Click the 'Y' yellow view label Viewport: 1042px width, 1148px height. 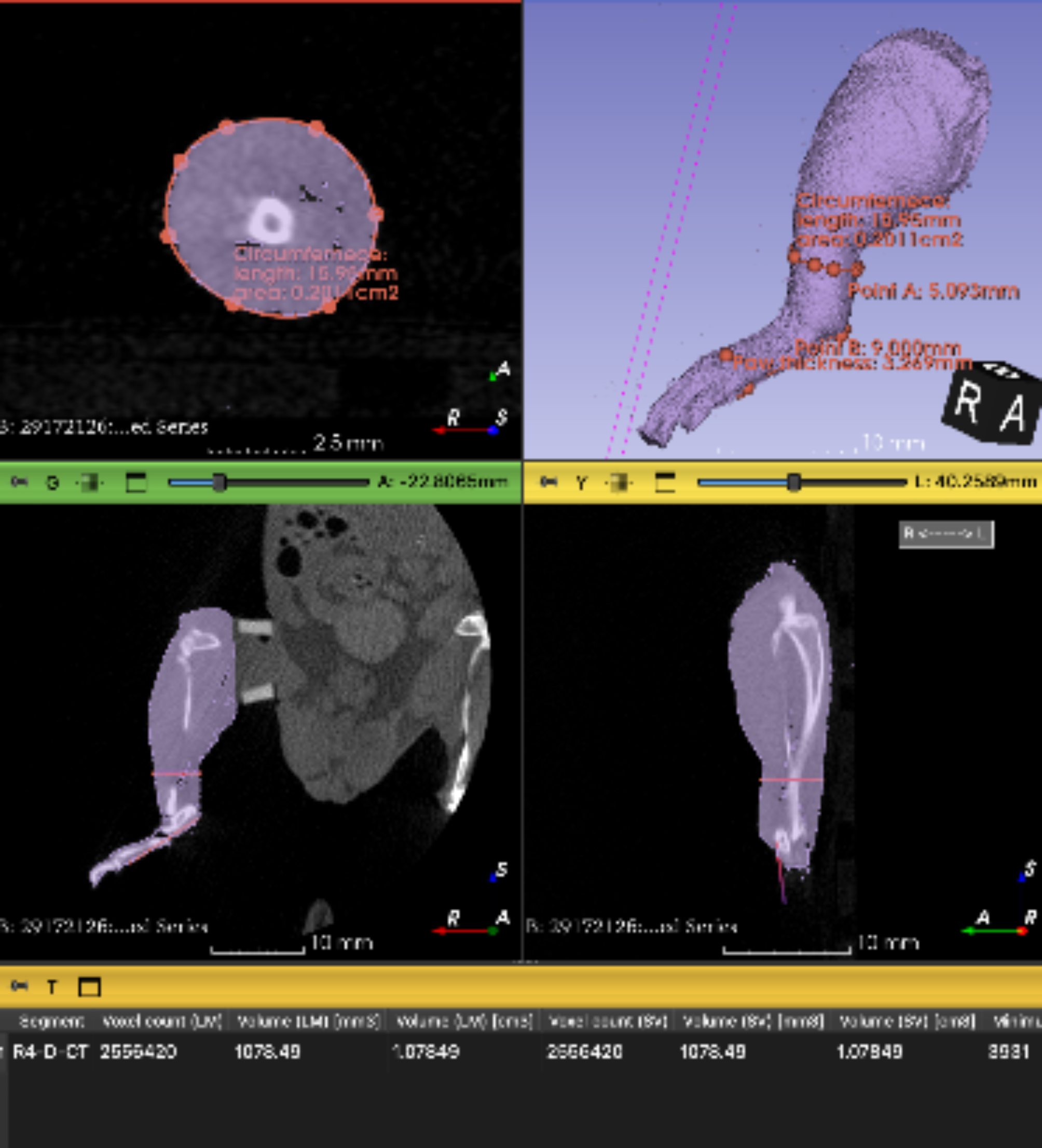coord(581,483)
